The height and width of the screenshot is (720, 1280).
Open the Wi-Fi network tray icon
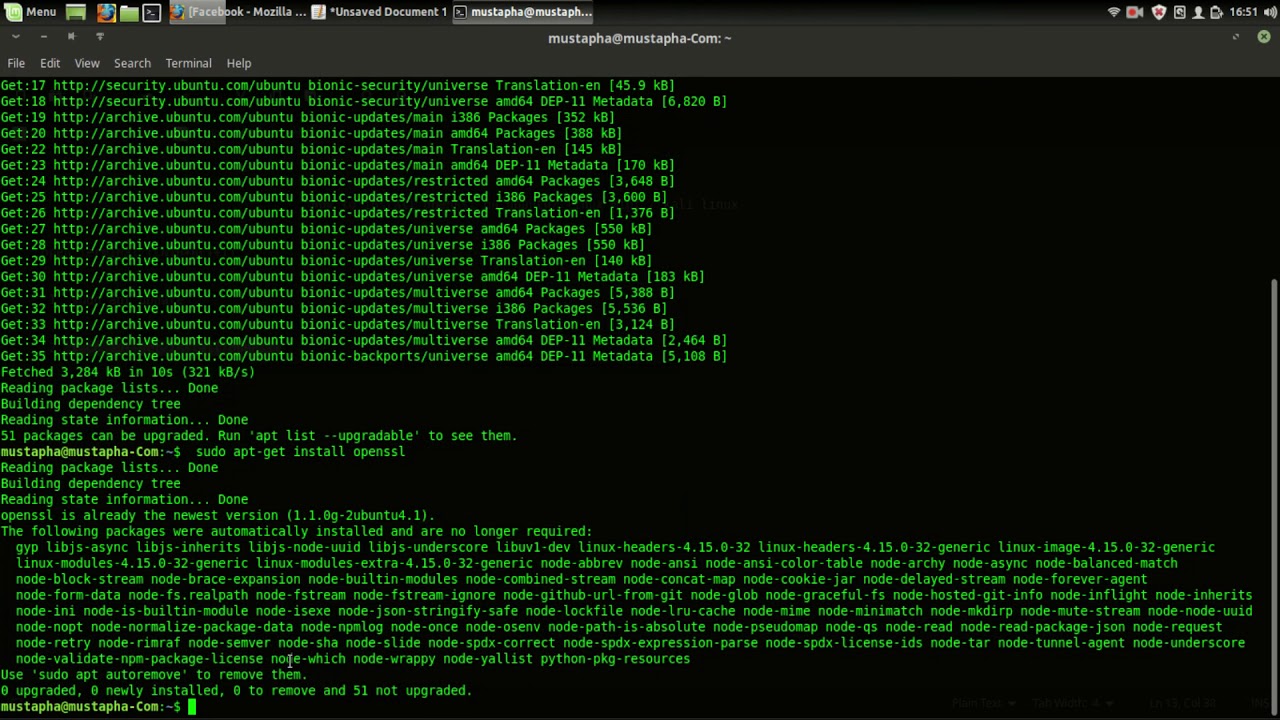pos(1114,12)
